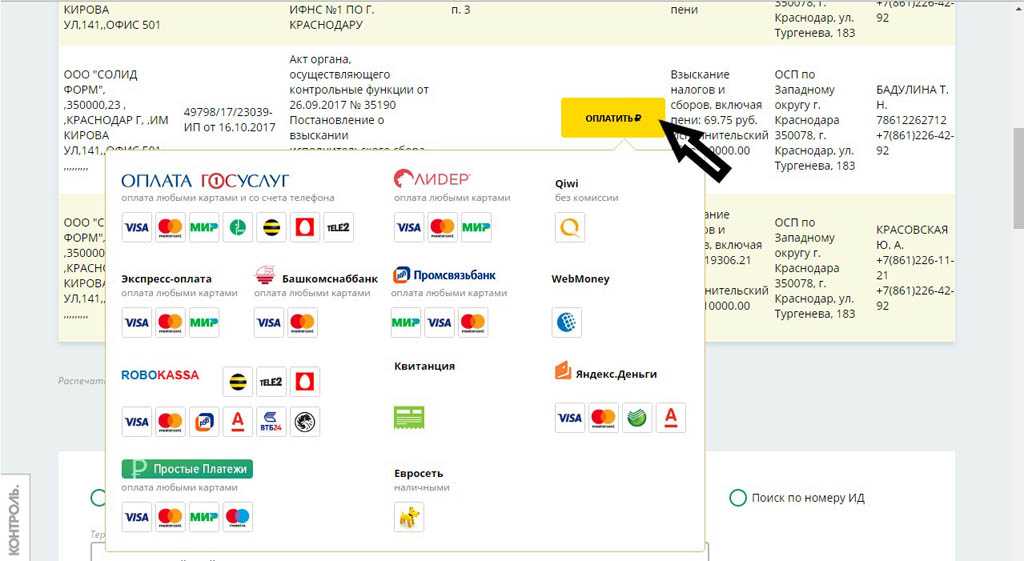
Task: Select the green Квитанция receipt icon
Action: pos(409,417)
